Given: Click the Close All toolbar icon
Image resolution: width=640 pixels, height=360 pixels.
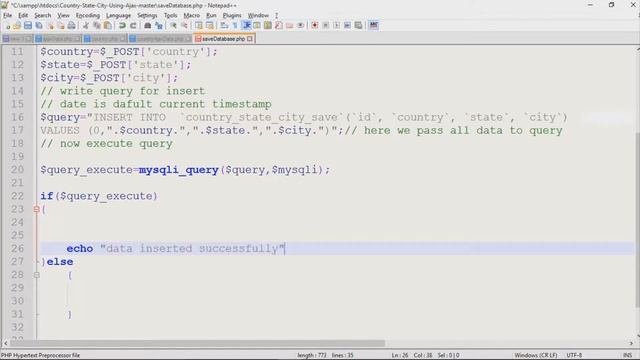Looking at the screenshot, I should click(61, 25).
